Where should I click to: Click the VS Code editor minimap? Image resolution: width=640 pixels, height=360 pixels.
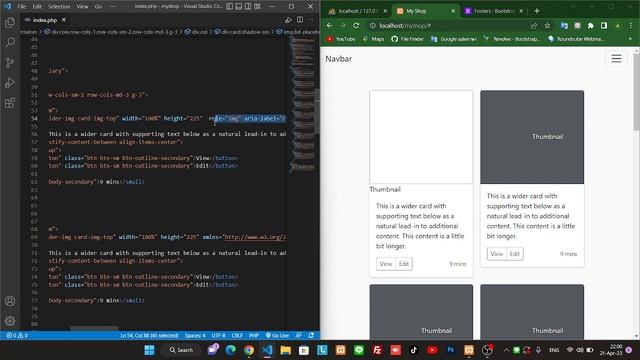[x=303, y=104]
